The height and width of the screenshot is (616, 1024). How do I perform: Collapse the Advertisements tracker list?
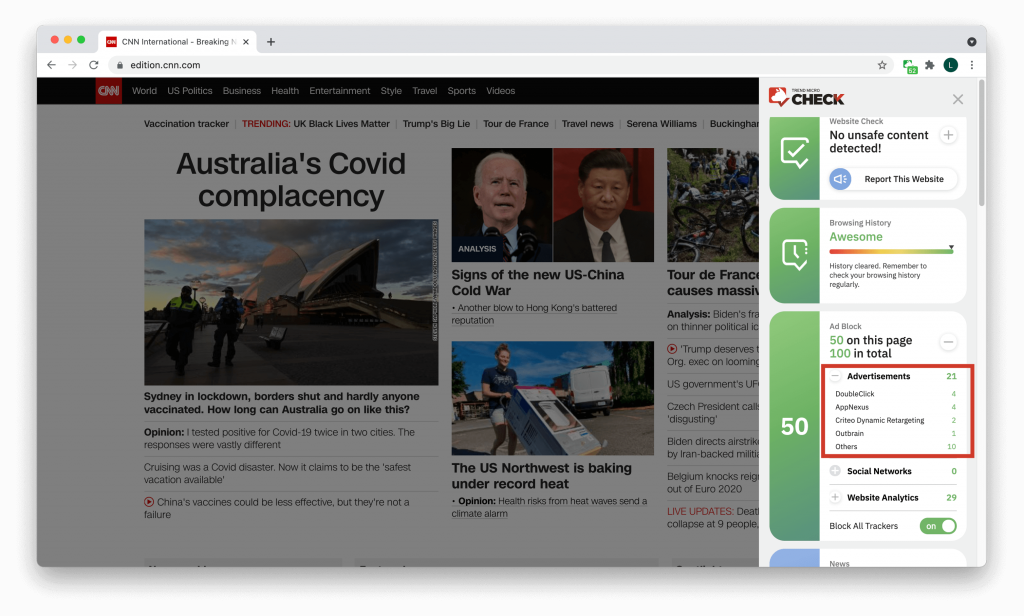point(835,377)
